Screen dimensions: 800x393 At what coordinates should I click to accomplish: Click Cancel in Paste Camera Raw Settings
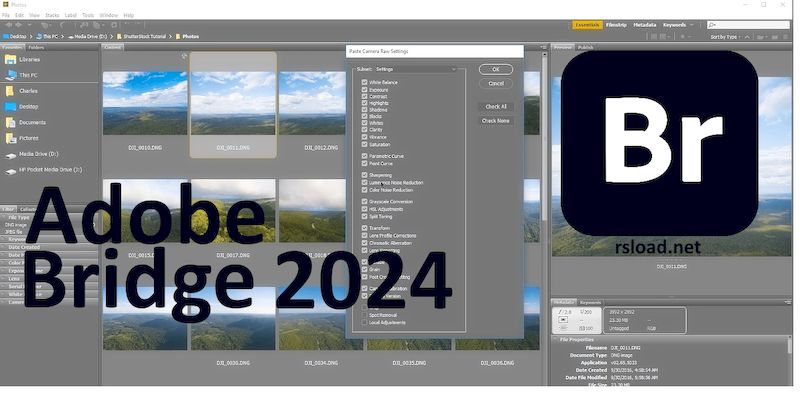[x=495, y=83]
